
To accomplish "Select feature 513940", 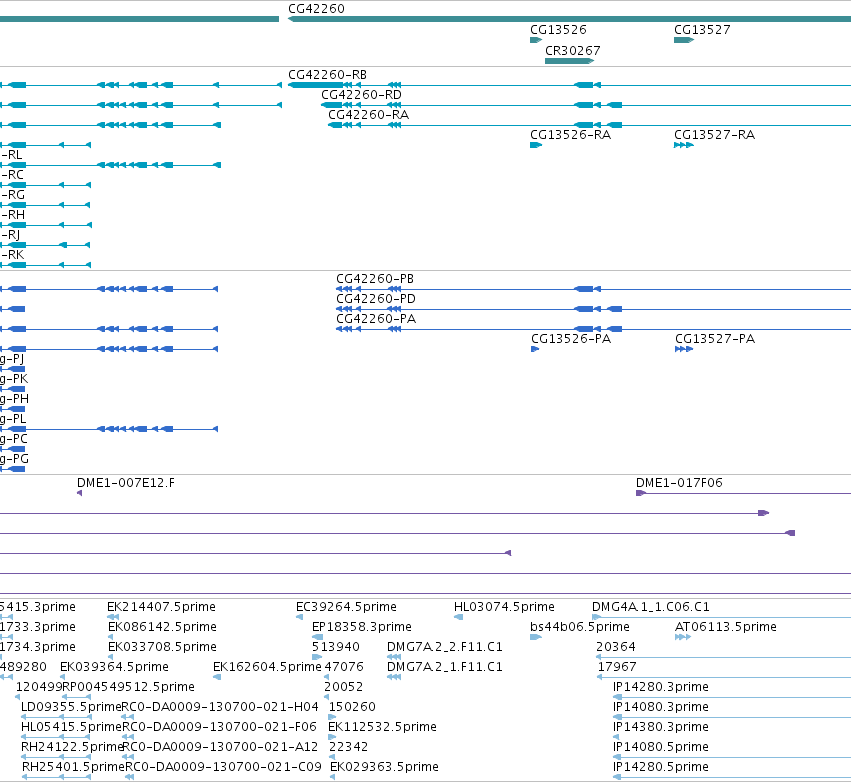I will click(x=335, y=647).
